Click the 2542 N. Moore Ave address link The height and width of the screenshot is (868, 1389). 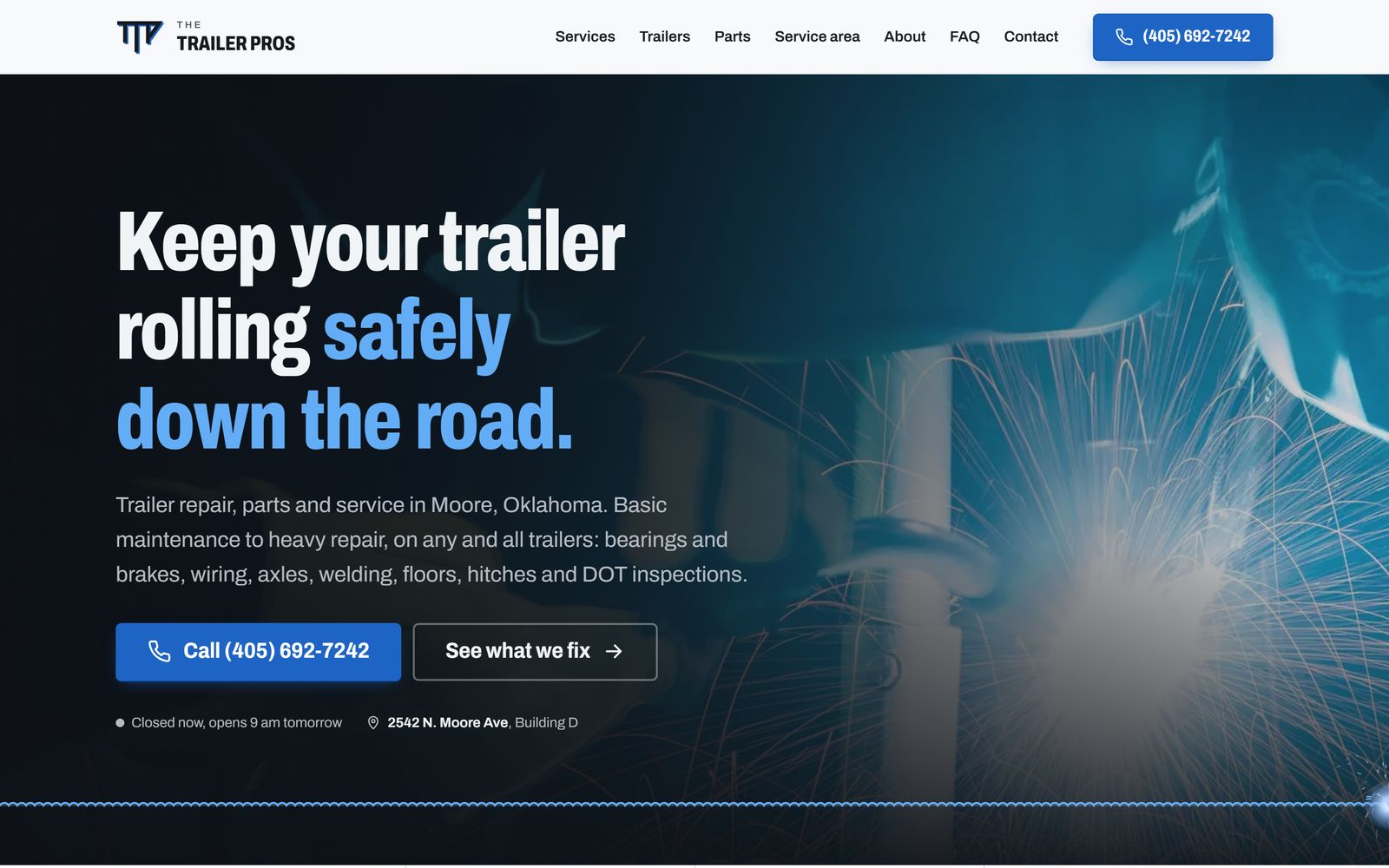coord(483,722)
